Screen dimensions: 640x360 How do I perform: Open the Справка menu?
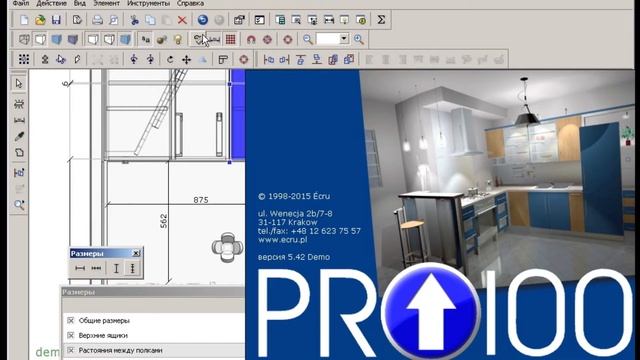coord(190,3)
